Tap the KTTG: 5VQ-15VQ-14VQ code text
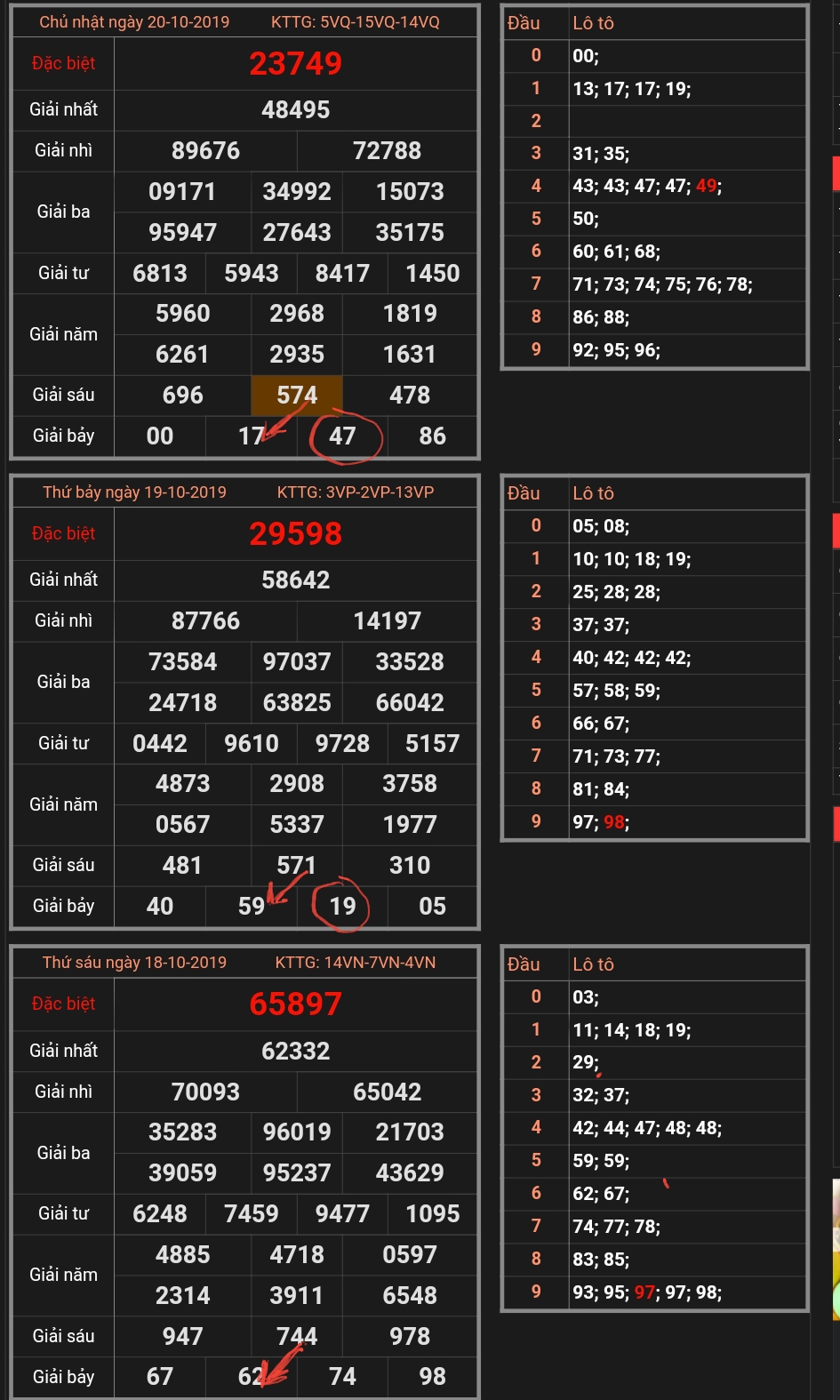The width and height of the screenshot is (840, 1400). pos(355,22)
